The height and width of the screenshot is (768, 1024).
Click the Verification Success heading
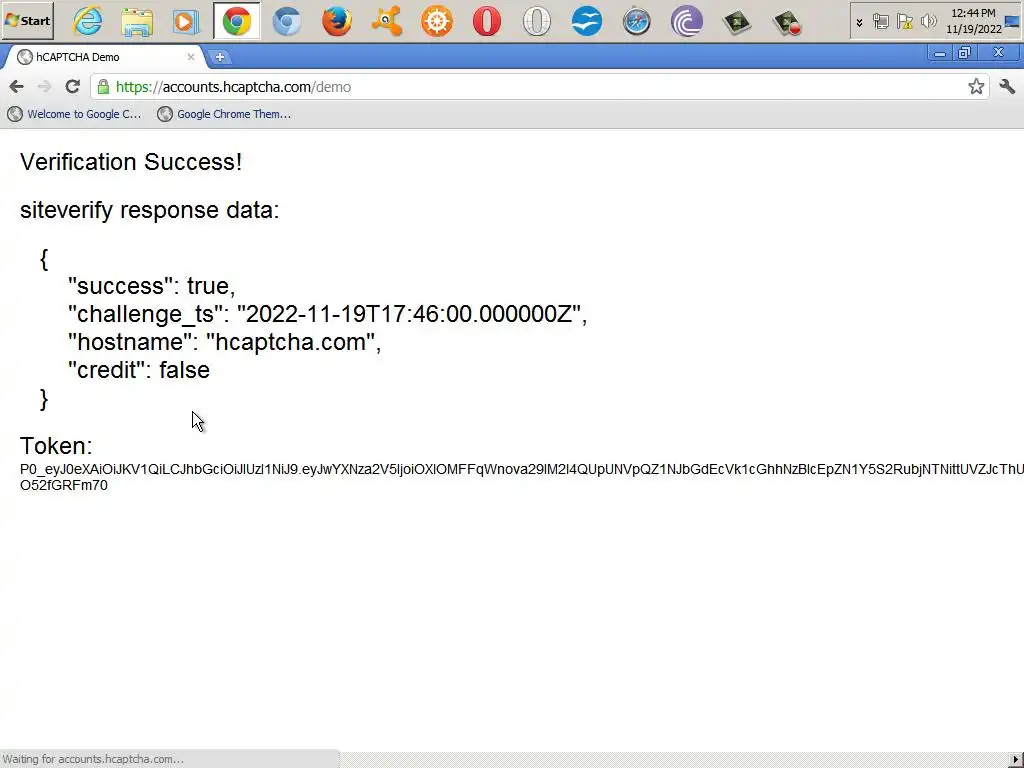131,162
